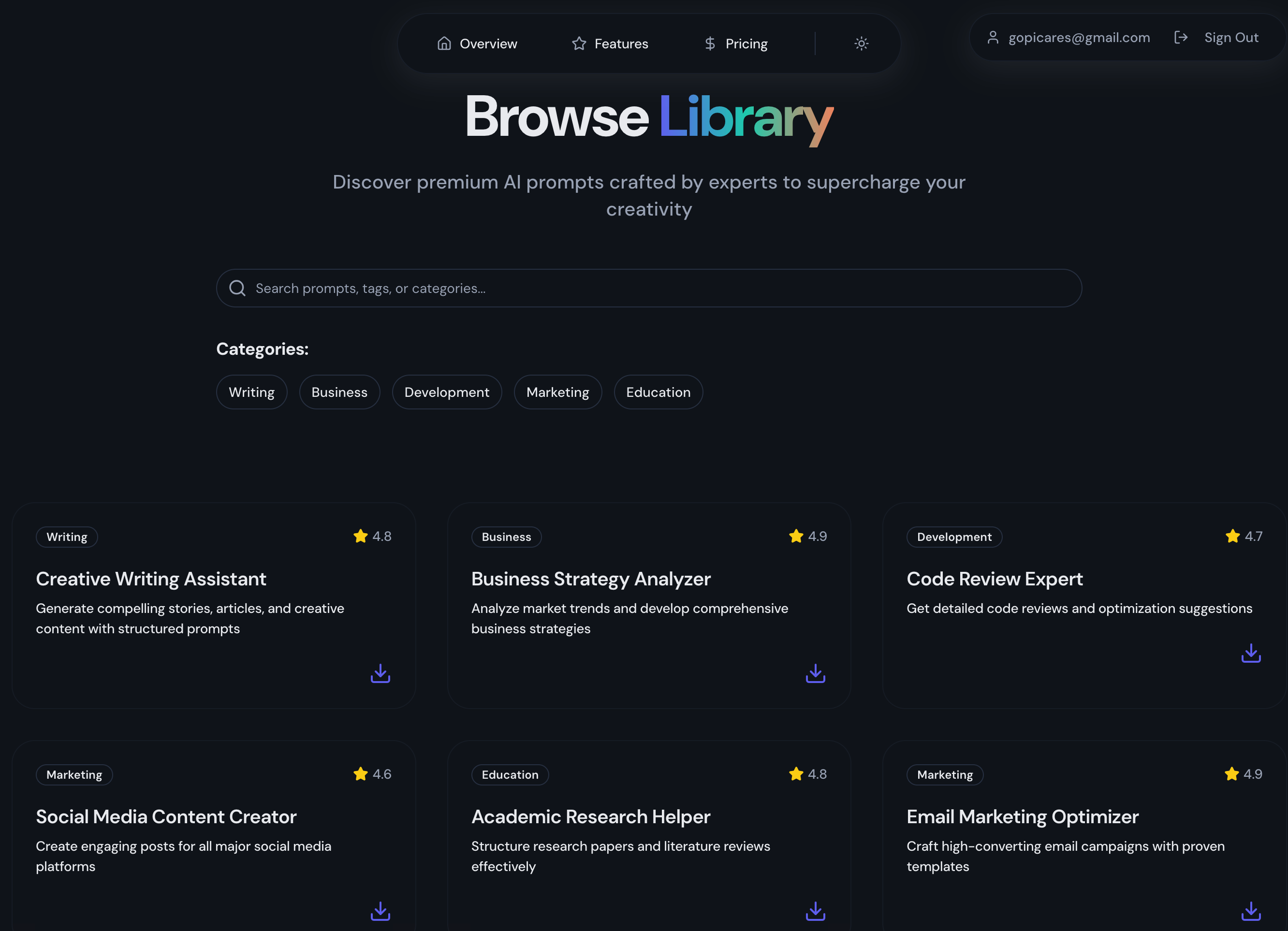Click the star rating on Creative Writing Assistant

(372, 536)
